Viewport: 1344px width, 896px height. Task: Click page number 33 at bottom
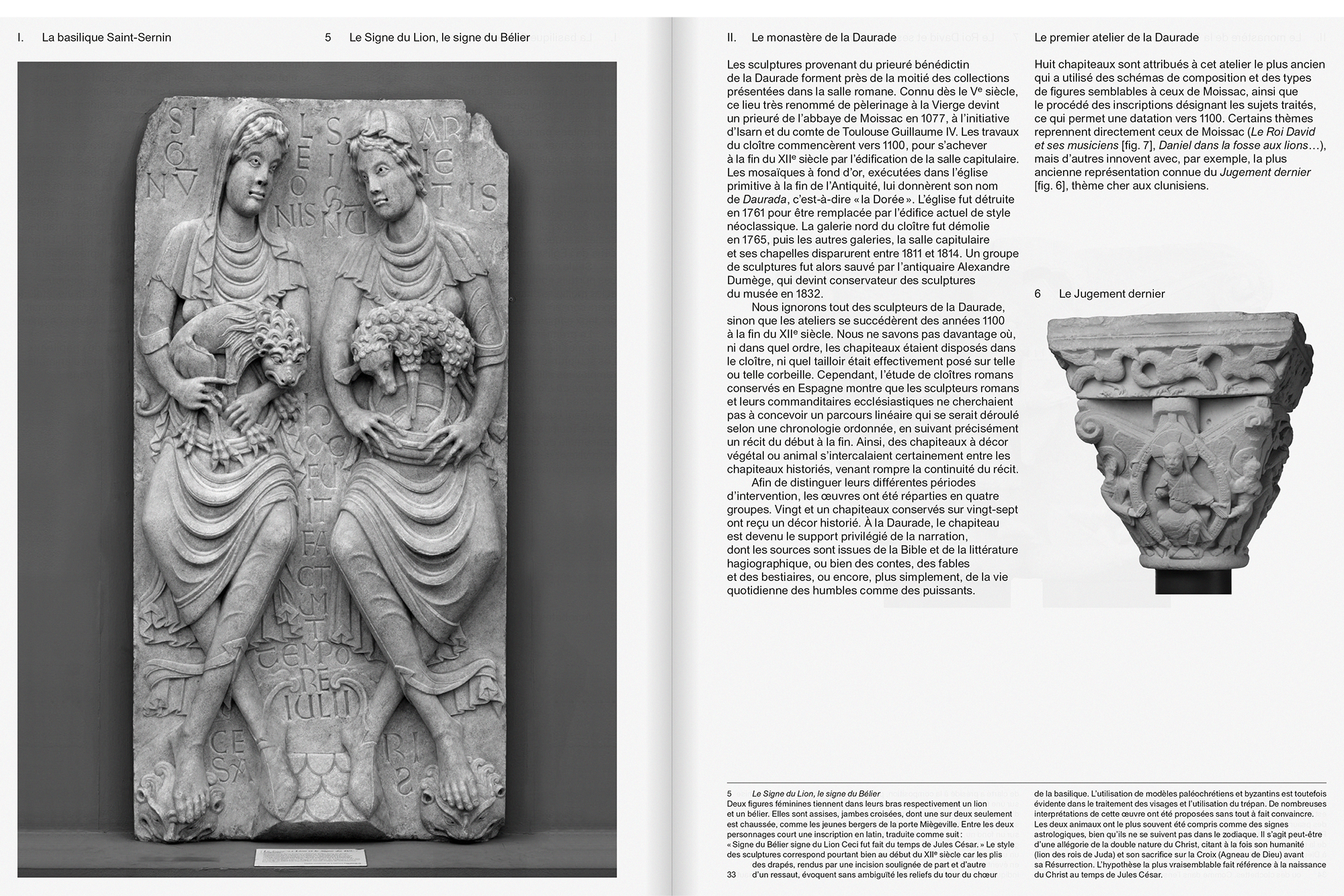[x=732, y=875]
